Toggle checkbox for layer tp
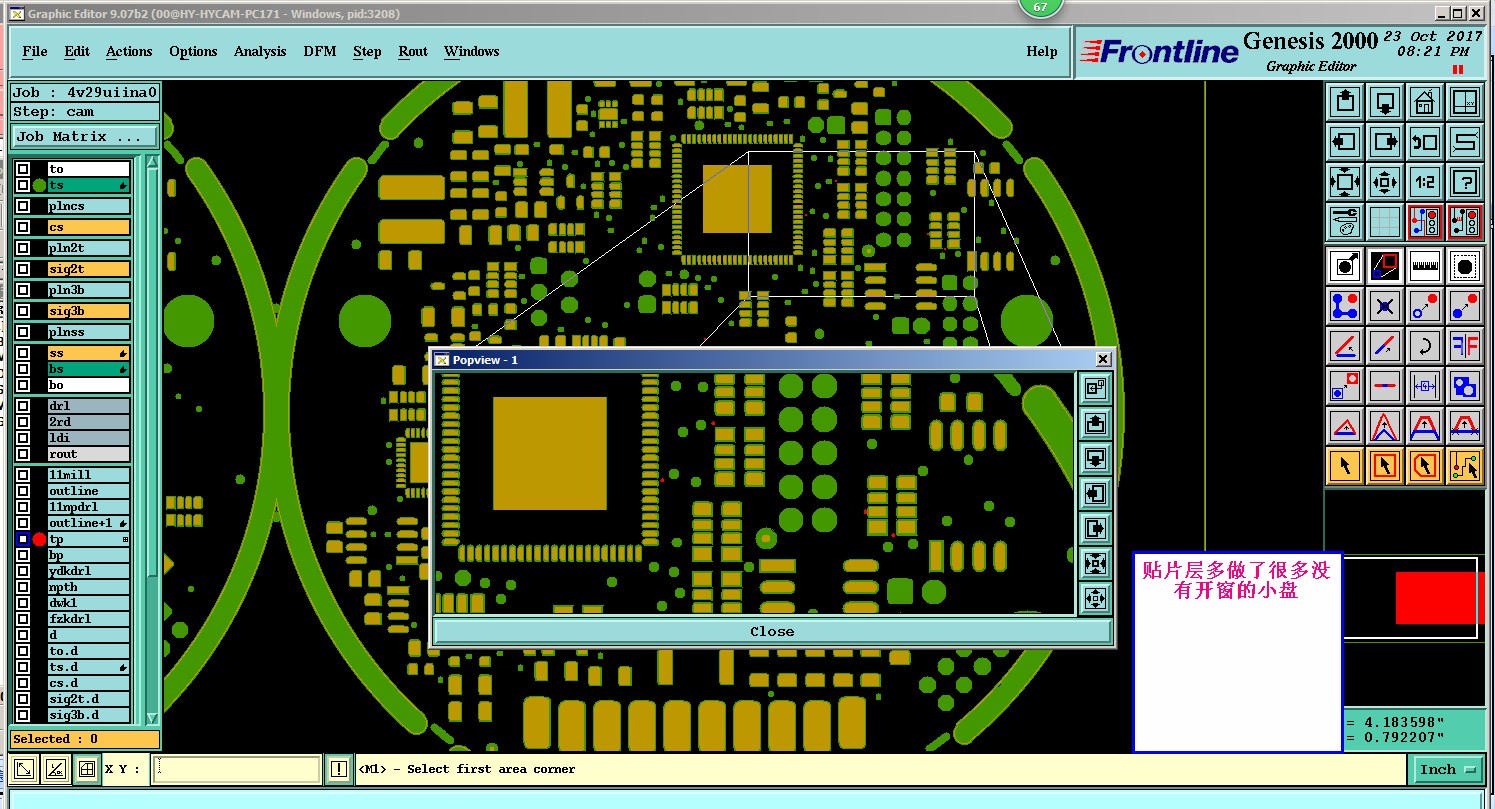The image size is (1495, 809). tap(23, 539)
